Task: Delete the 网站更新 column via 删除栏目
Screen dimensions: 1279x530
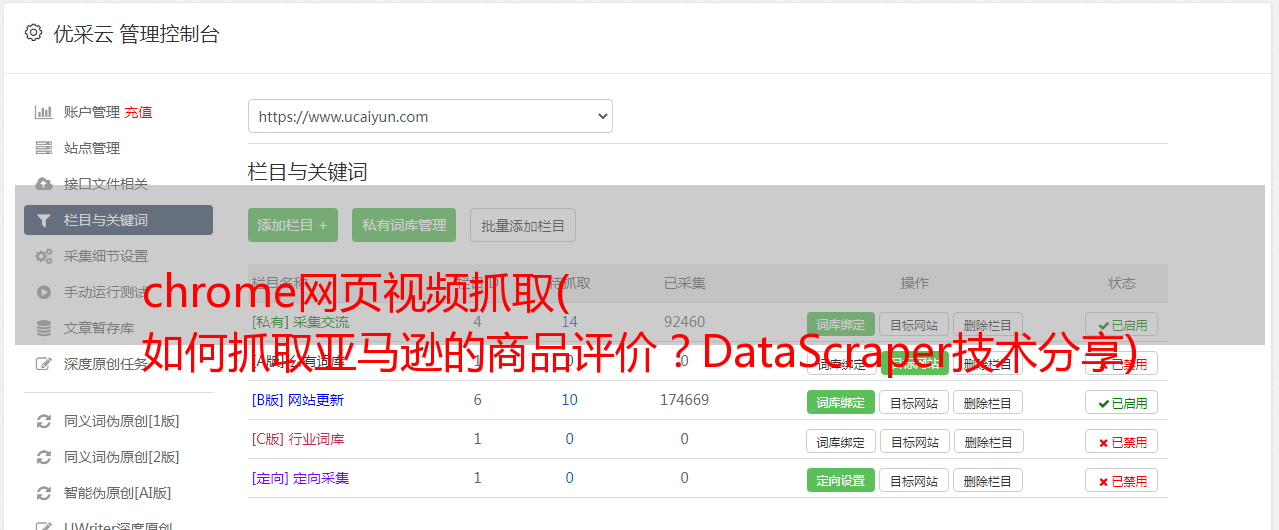Action: coord(987,402)
